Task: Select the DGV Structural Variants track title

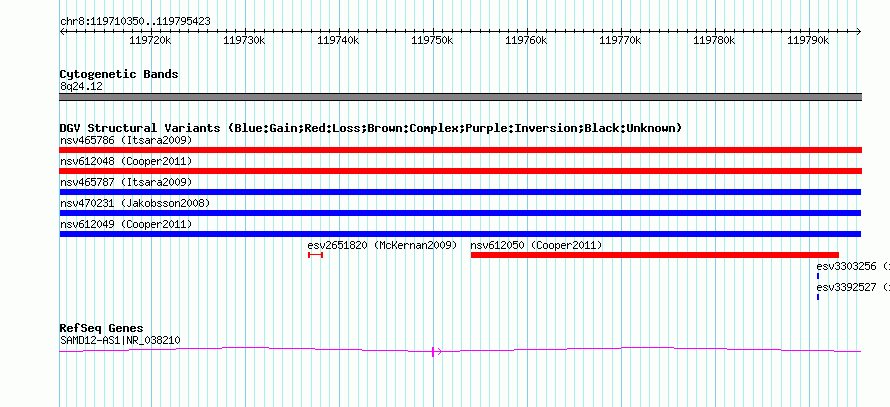Action: pos(371,128)
